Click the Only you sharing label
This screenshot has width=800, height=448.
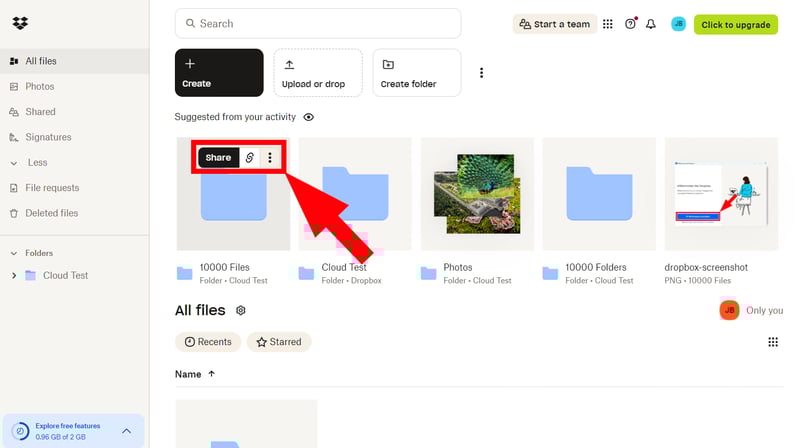(x=764, y=310)
